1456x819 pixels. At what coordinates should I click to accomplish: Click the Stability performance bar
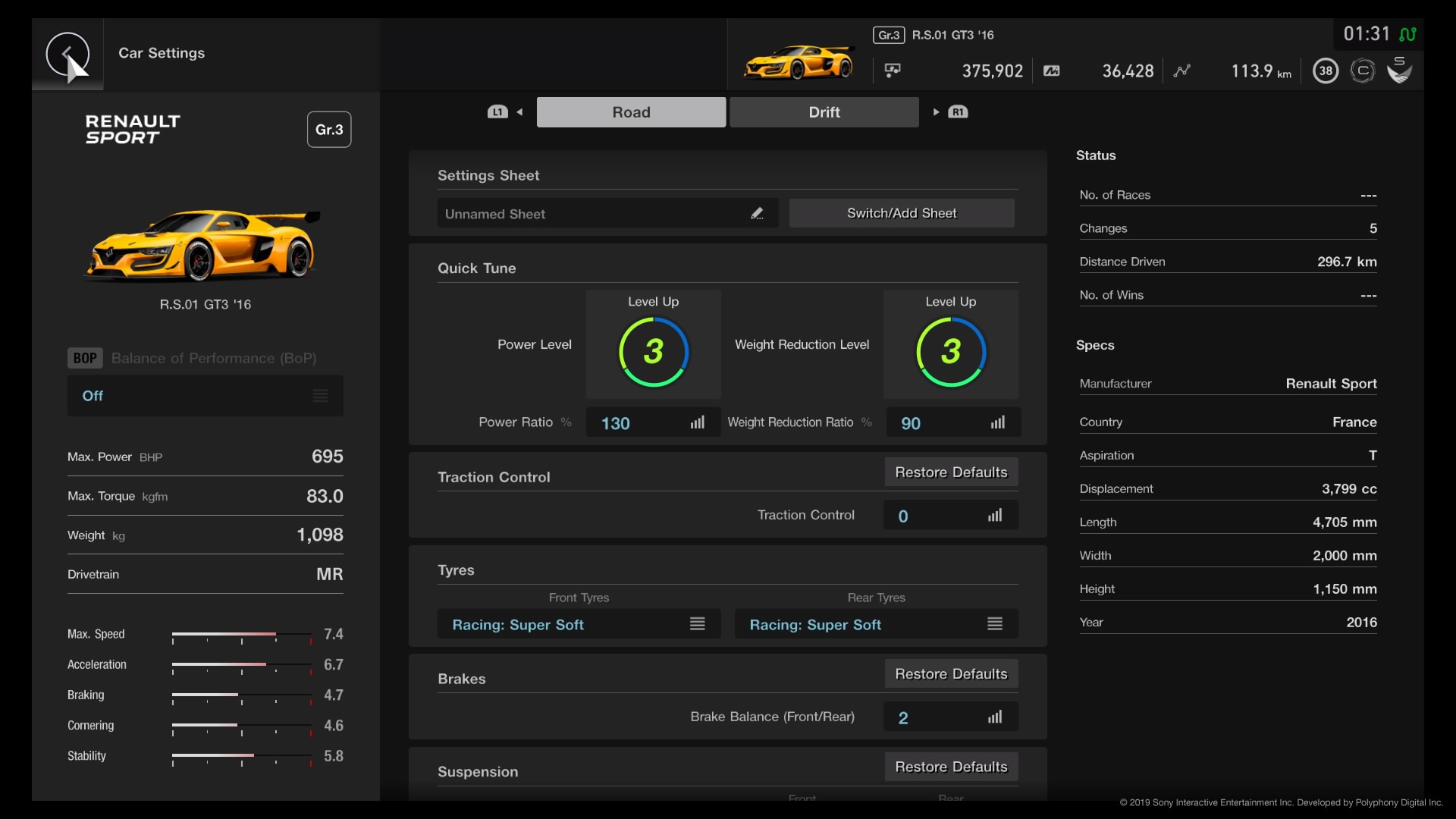pos(242,757)
